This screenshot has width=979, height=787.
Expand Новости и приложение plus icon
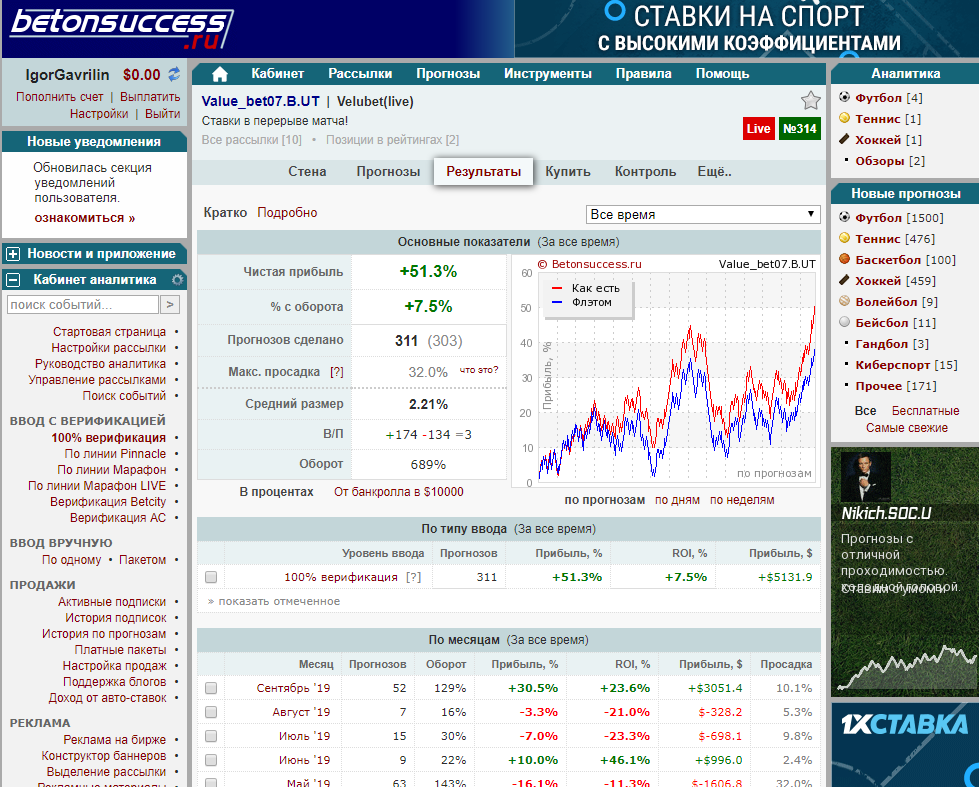tap(12, 254)
